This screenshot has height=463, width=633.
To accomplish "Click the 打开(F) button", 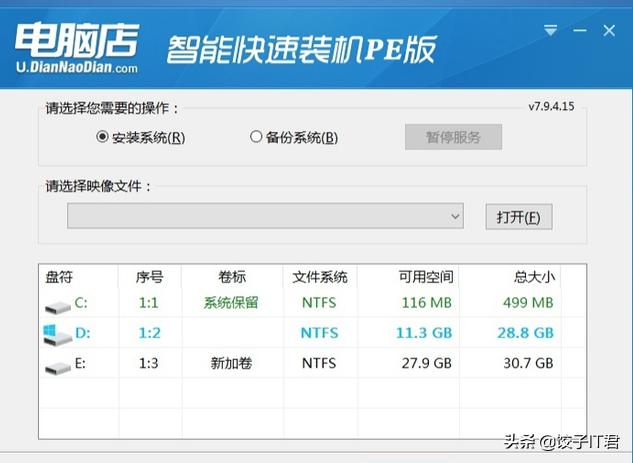I will 519,217.
